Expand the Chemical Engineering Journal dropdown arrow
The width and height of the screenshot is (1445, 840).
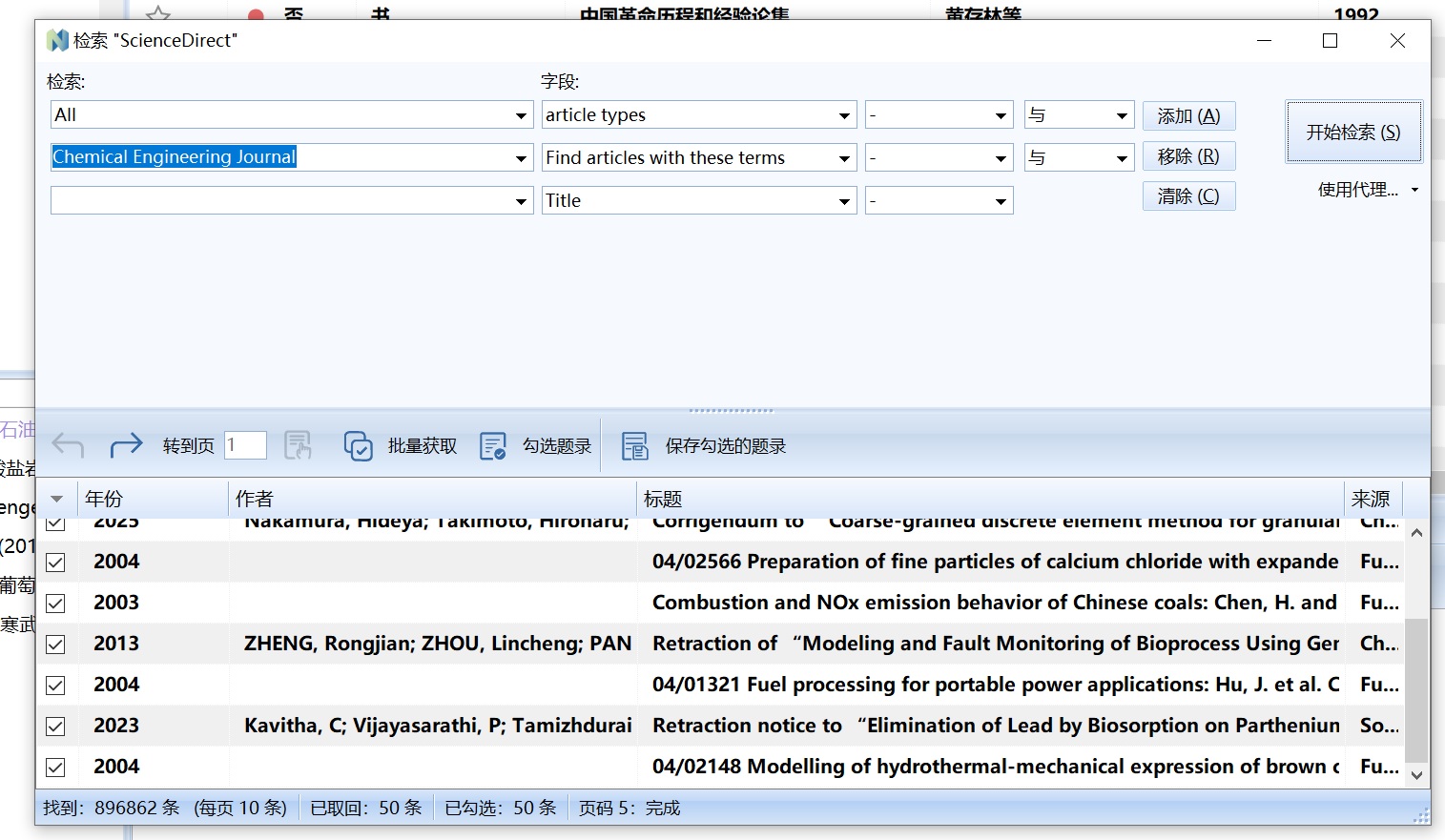pyautogui.click(x=521, y=158)
